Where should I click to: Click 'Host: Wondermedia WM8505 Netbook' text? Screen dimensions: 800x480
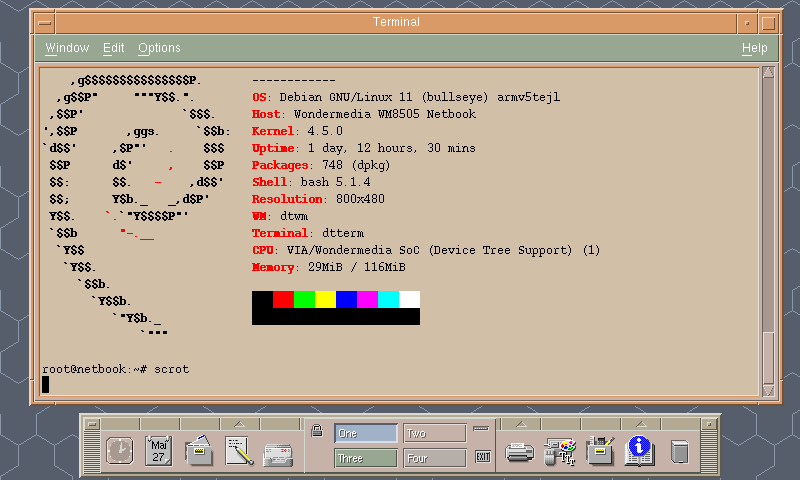point(364,114)
